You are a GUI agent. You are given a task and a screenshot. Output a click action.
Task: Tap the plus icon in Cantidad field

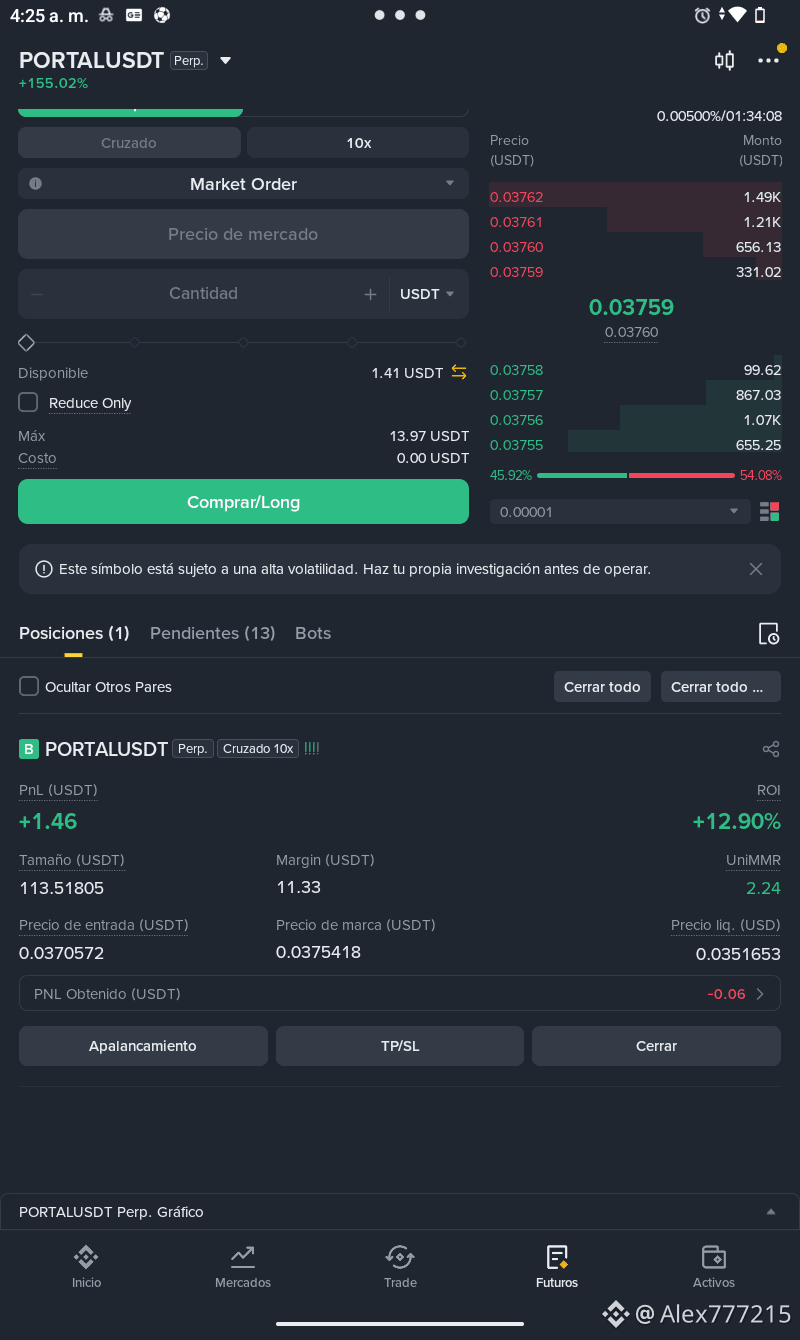coord(370,294)
